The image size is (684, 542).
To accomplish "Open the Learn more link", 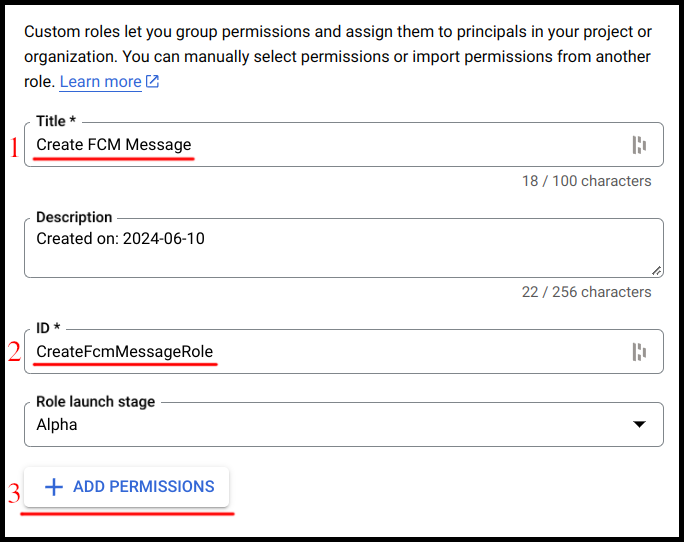I will 100,82.
